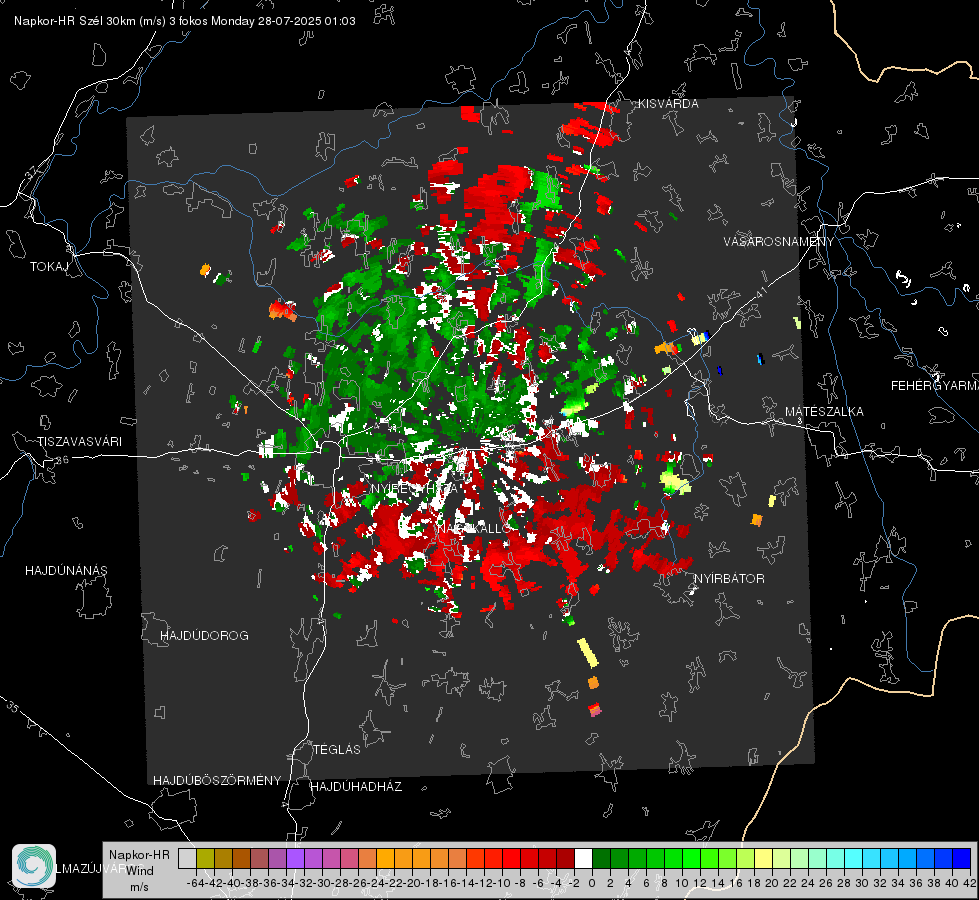Click the TOKAJ city label
Viewport: 979px width, 900px height.
coord(48,267)
